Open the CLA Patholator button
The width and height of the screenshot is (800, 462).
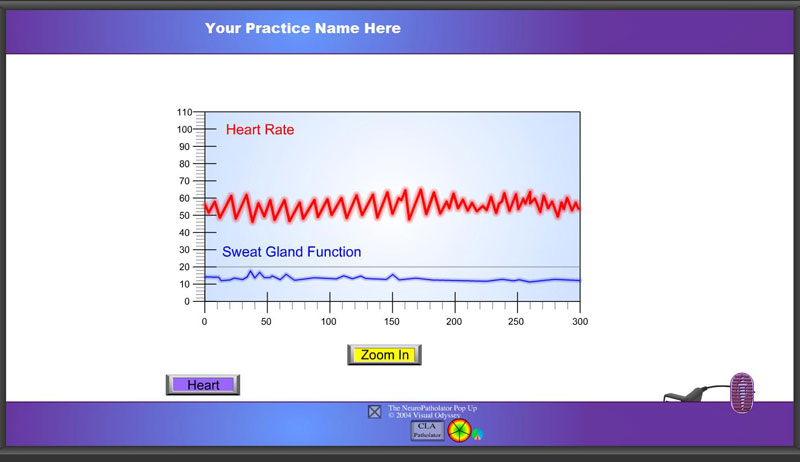pyautogui.click(x=428, y=431)
